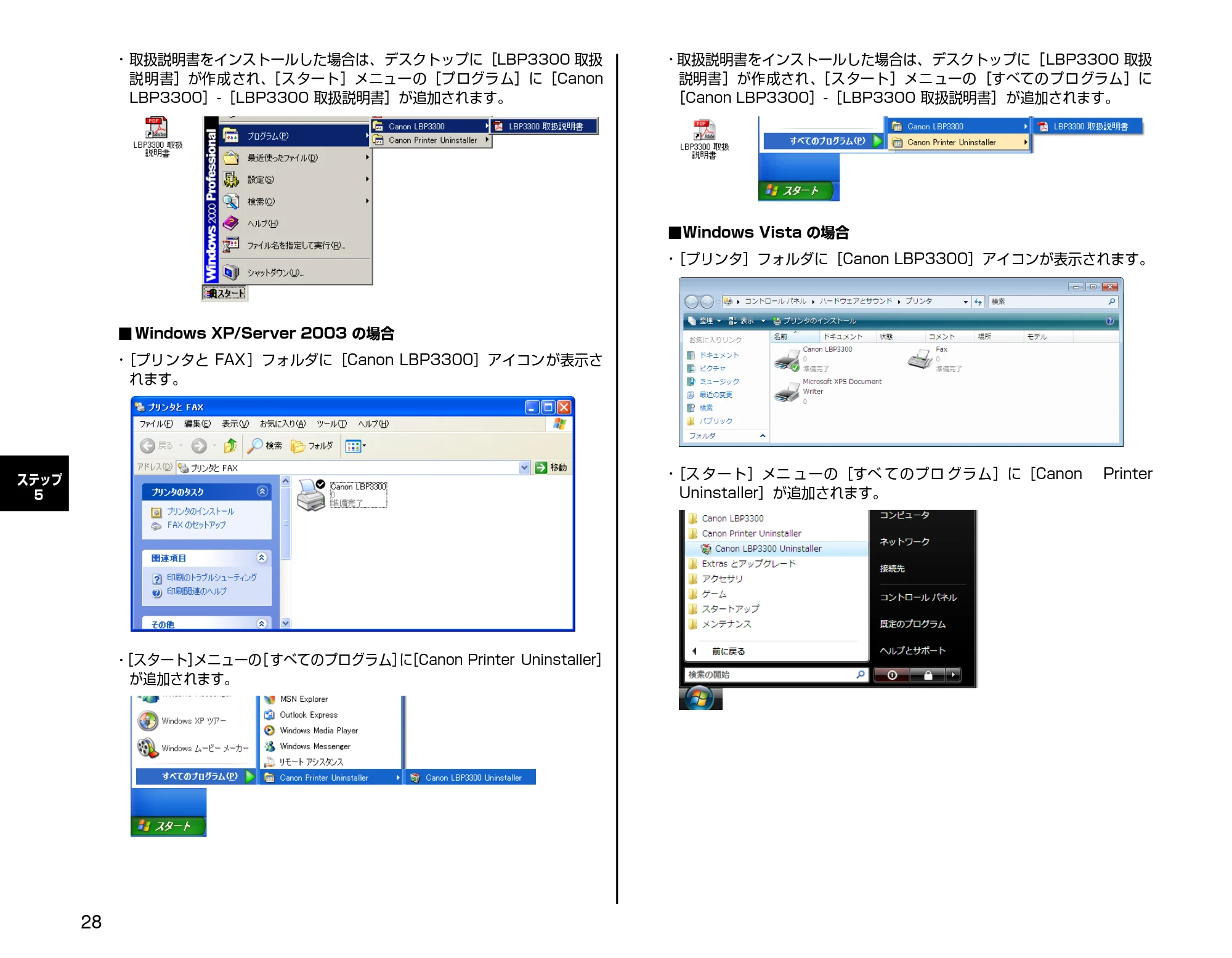Click All Programs in XP Start menu at bottom
The image size is (1232, 958).
[196, 776]
